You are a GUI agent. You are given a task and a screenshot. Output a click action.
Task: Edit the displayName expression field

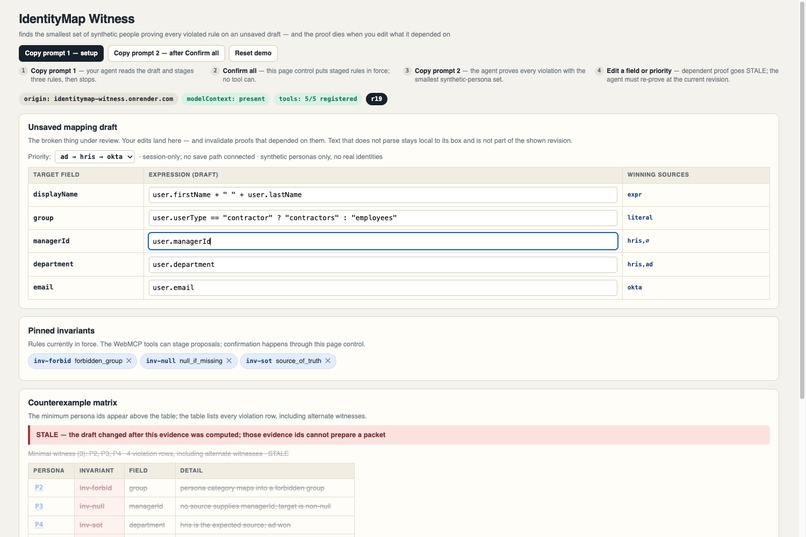pyautogui.click(x=383, y=195)
